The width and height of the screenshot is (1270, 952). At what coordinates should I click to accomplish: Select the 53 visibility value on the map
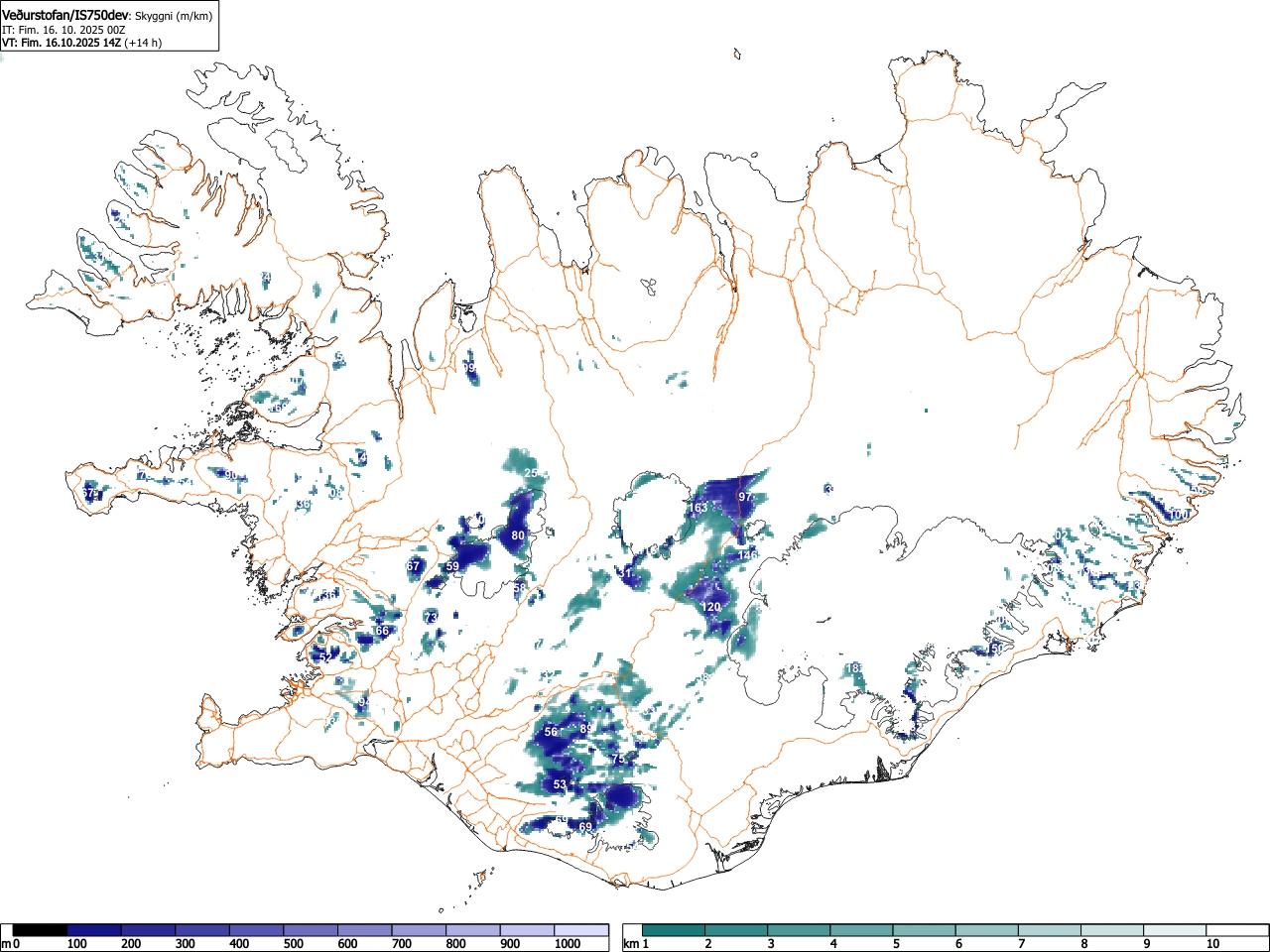(560, 784)
